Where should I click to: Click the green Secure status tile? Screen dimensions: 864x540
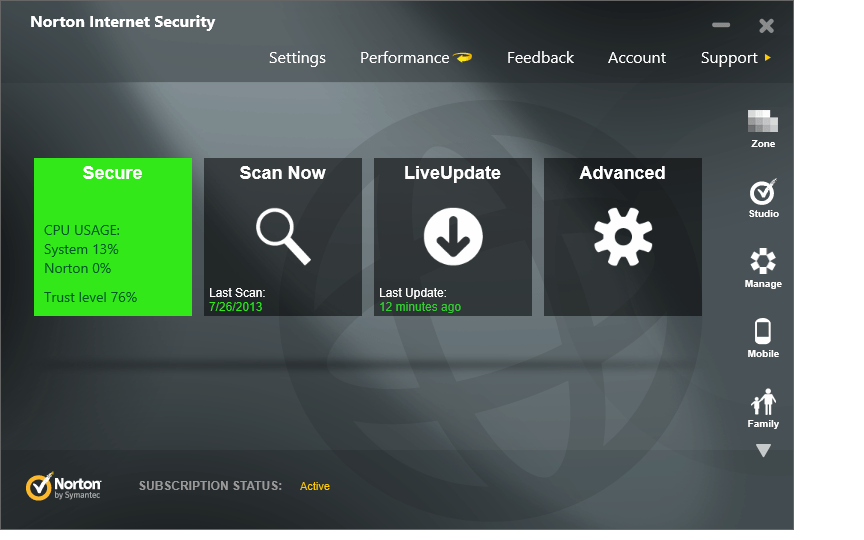(113, 236)
